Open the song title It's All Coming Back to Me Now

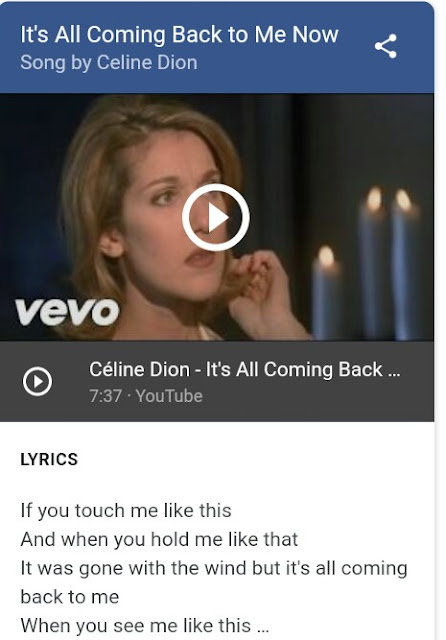179,34
